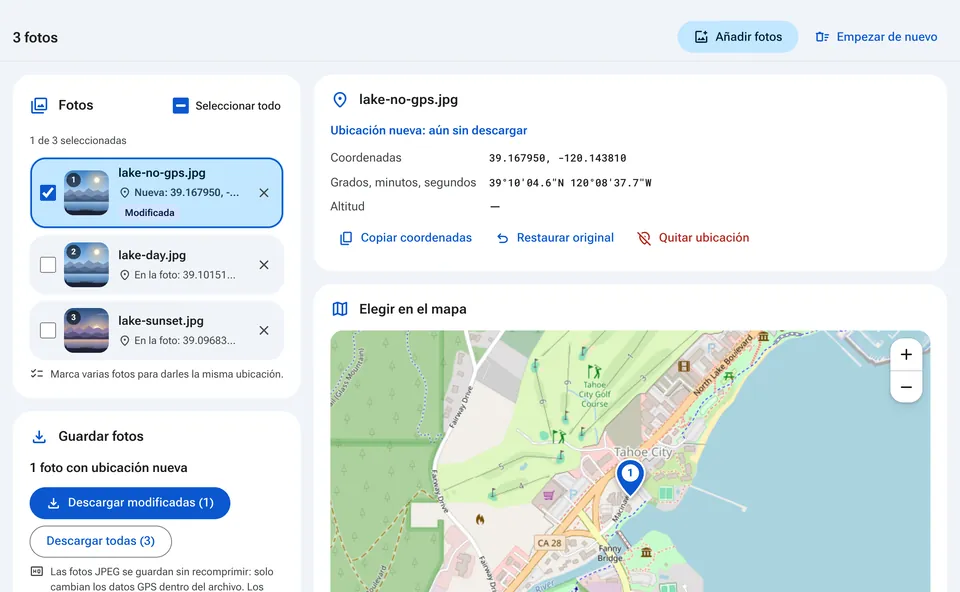Click the pin icon in lake-day.jpg row

[x=124, y=275]
